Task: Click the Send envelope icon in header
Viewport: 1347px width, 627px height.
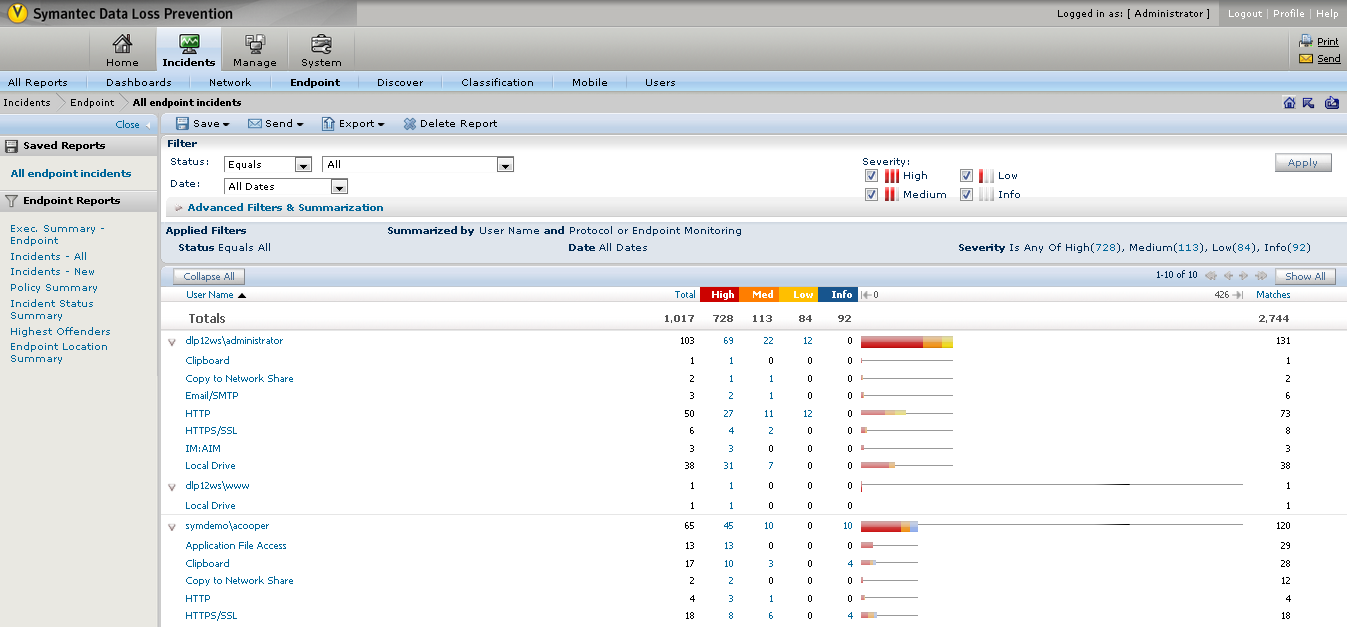Action: (x=1305, y=59)
